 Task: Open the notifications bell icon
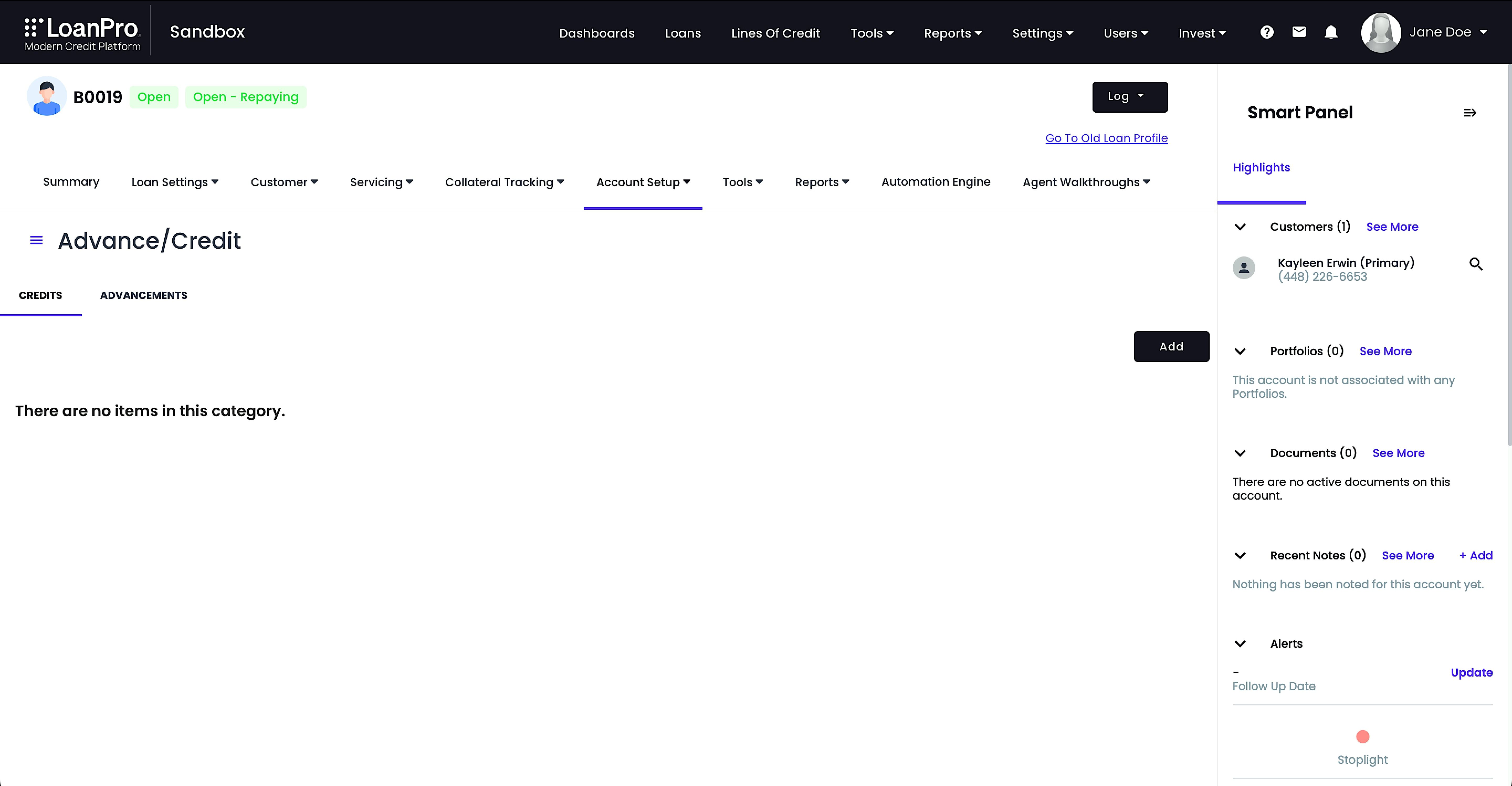[1331, 32]
